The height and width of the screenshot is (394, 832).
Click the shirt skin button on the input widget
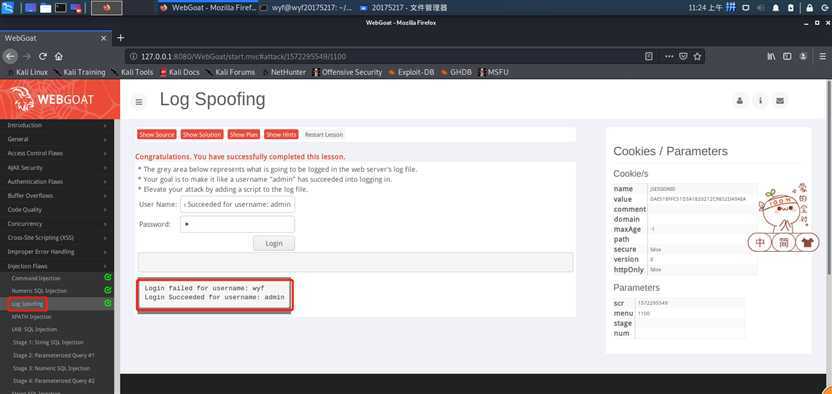pyautogui.click(x=807, y=243)
